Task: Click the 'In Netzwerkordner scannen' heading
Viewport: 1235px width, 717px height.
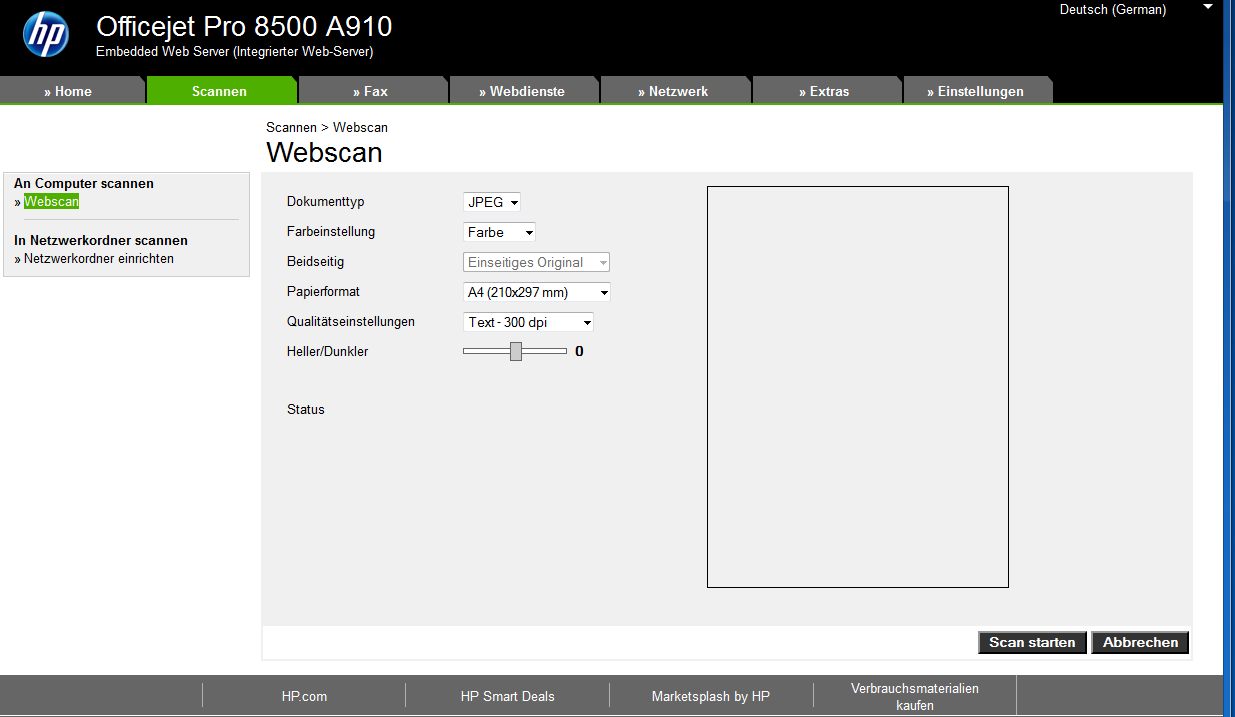Action: (101, 241)
